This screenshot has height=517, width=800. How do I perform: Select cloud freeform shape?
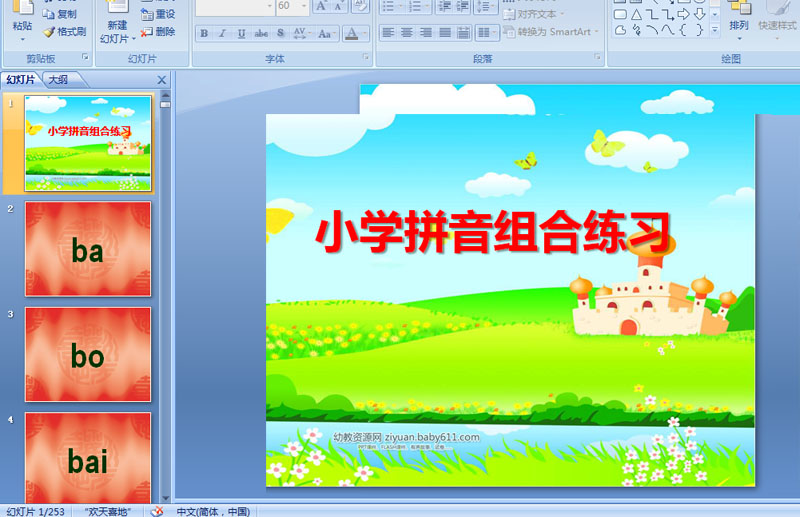pyautogui.click(x=620, y=31)
